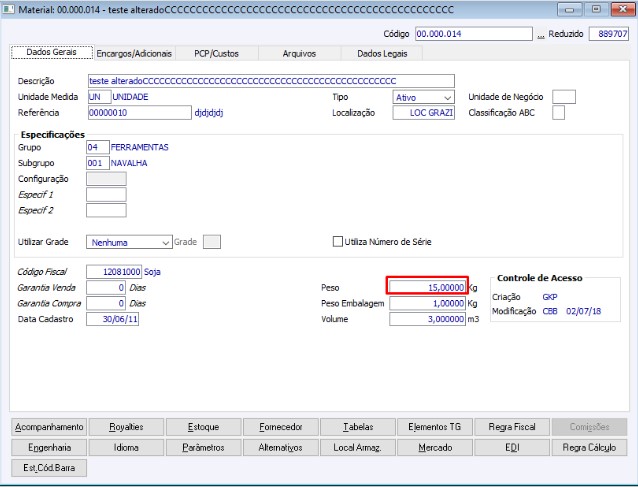Viewport: 638px width, 487px height.
Task: Click the Peso field 15,00000
Action: (427, 287)
